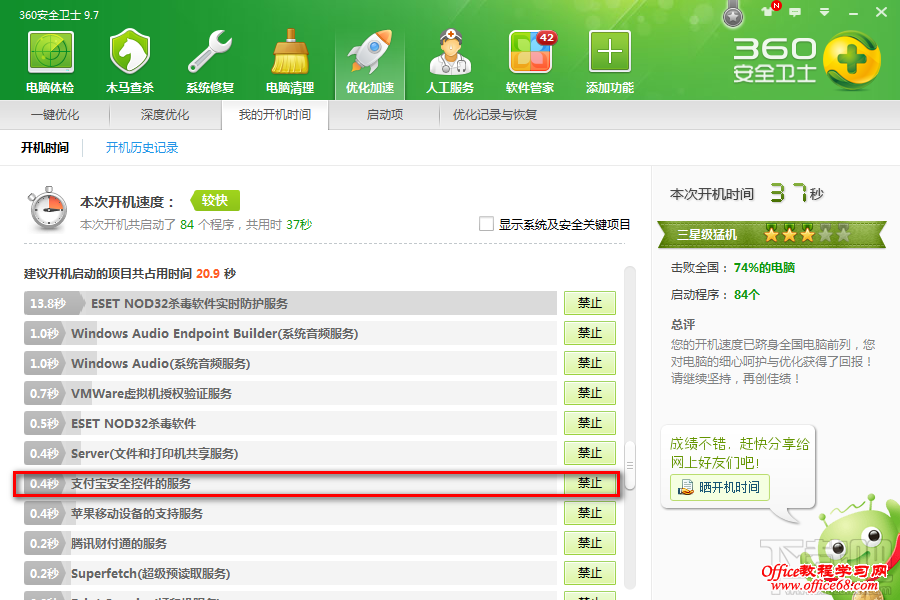
Task: Click 禁止 for Superfetch超级预读取服务
Action: point(589,573)
